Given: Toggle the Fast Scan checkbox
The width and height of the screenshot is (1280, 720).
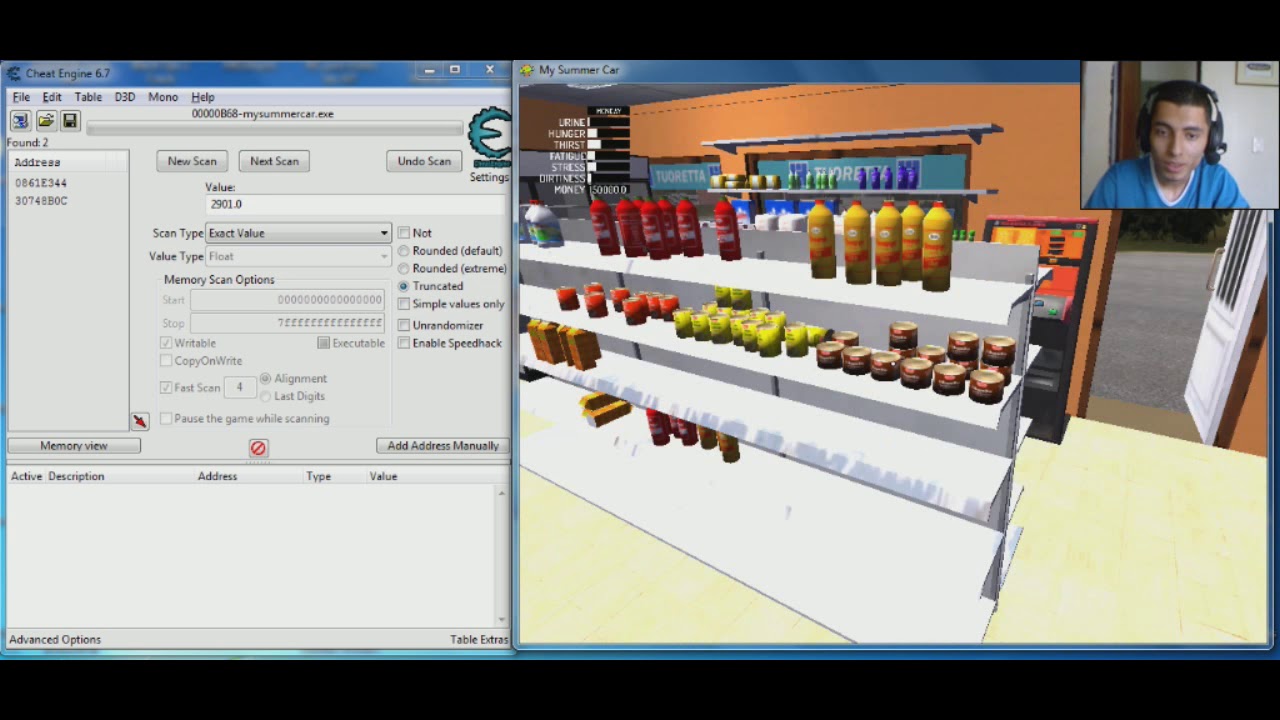Looking at the screenshot, I should 166,388.
